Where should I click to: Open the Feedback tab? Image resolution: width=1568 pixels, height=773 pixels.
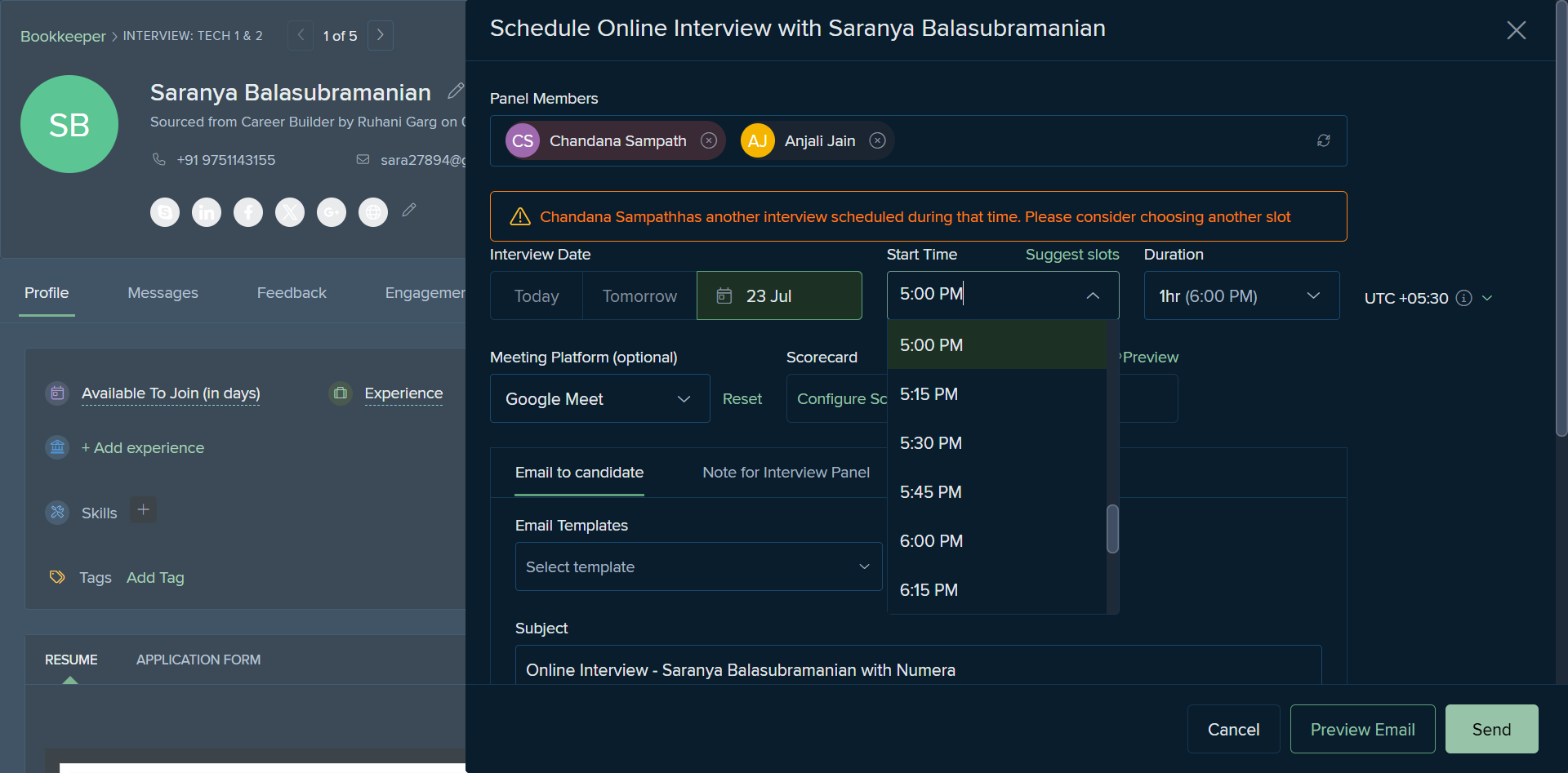pyautogui.click(x=292, y=293)
